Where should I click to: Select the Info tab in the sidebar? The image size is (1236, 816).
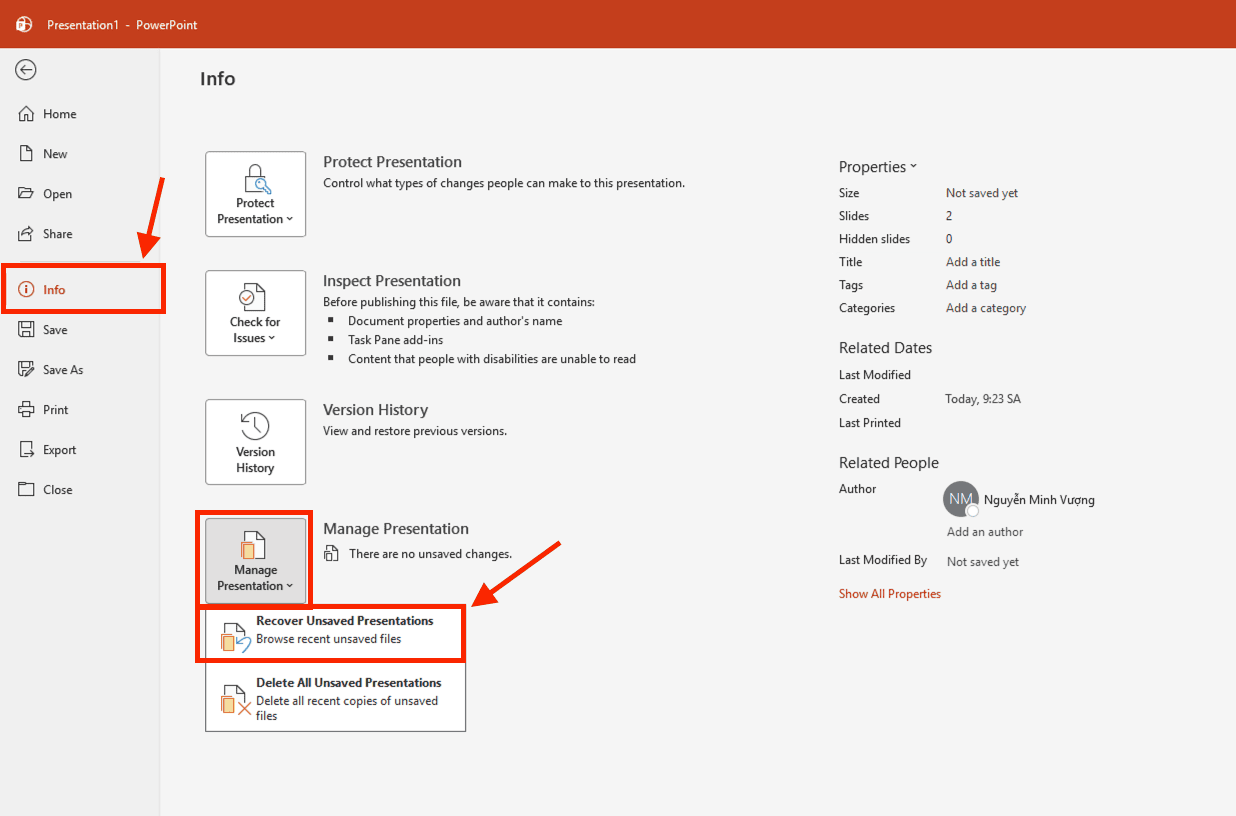click(x=82, y=290)
